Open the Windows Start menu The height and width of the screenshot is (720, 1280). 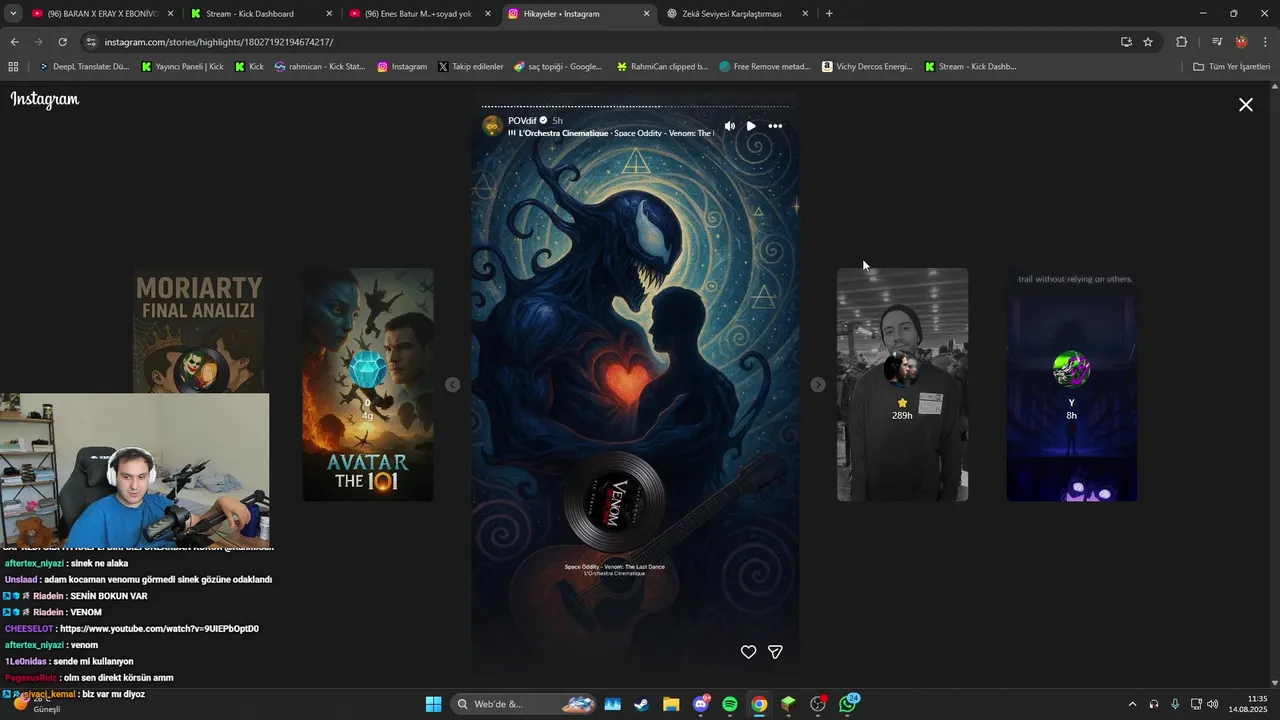click(433, 704)
